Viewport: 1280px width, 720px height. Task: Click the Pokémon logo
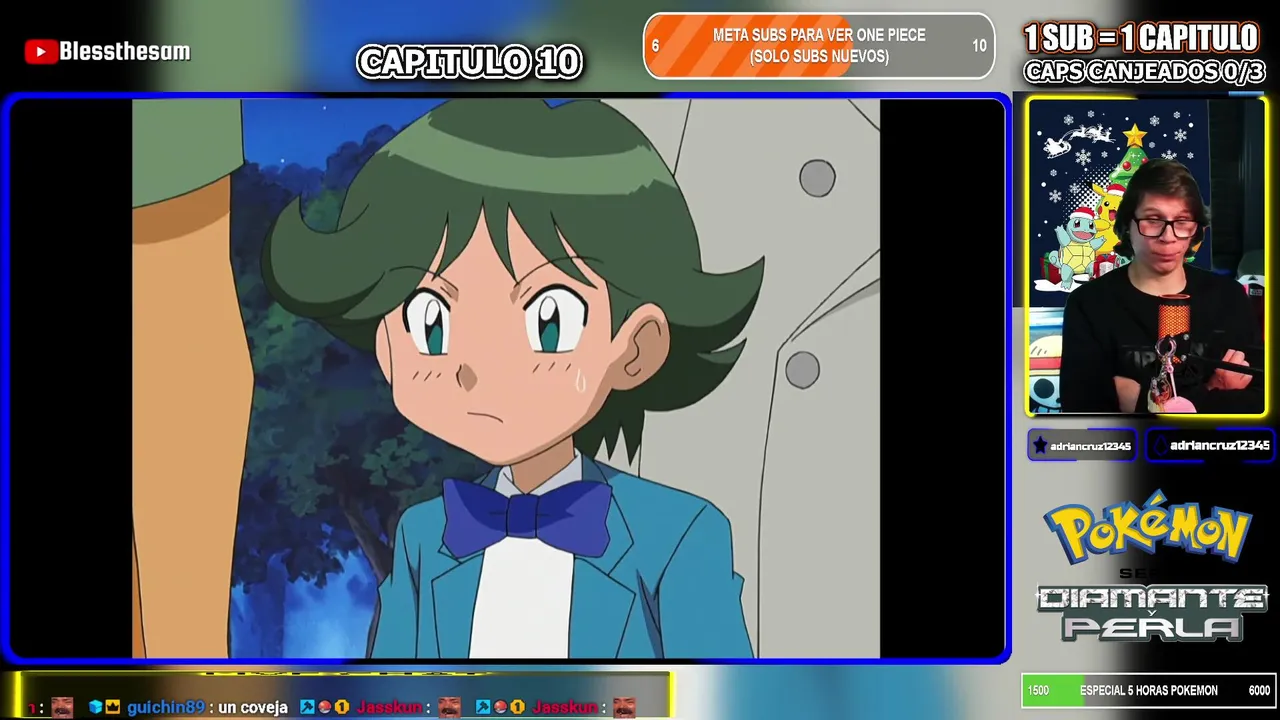pos(1147,527)
